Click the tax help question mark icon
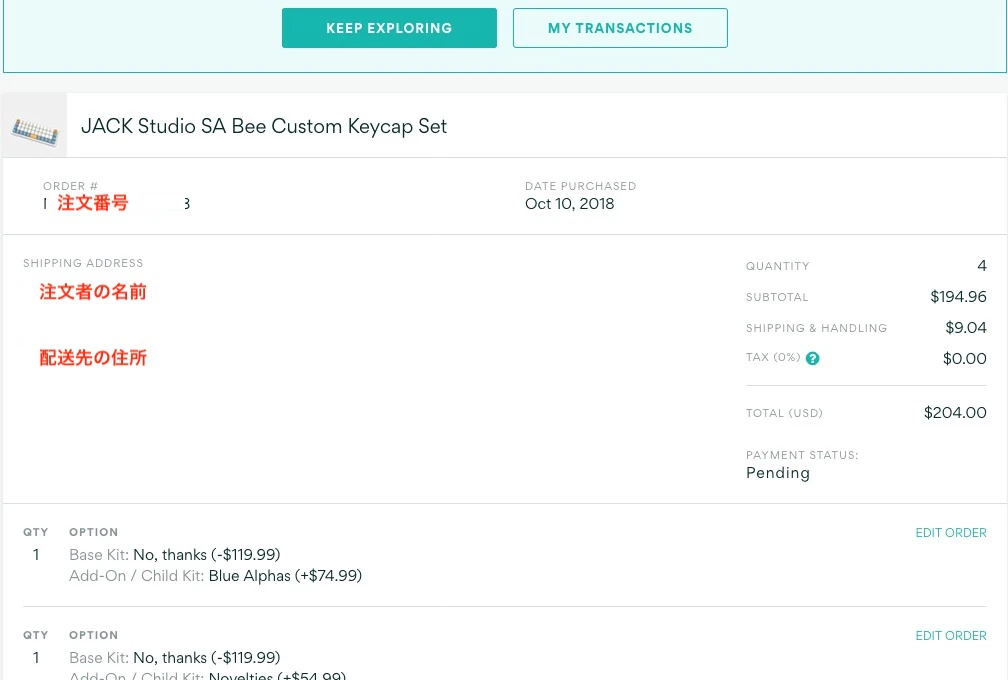The width and height of the screenshot is (1008, 680). [x=813, y=358]
